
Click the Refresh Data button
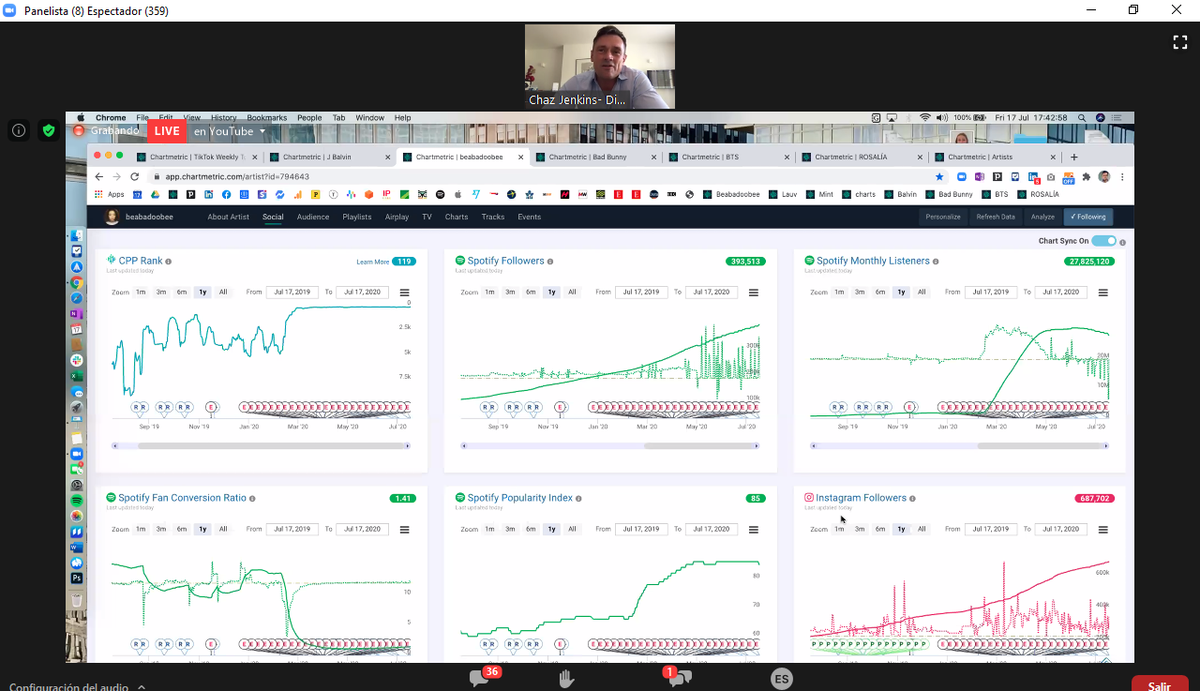pos(995,217)
